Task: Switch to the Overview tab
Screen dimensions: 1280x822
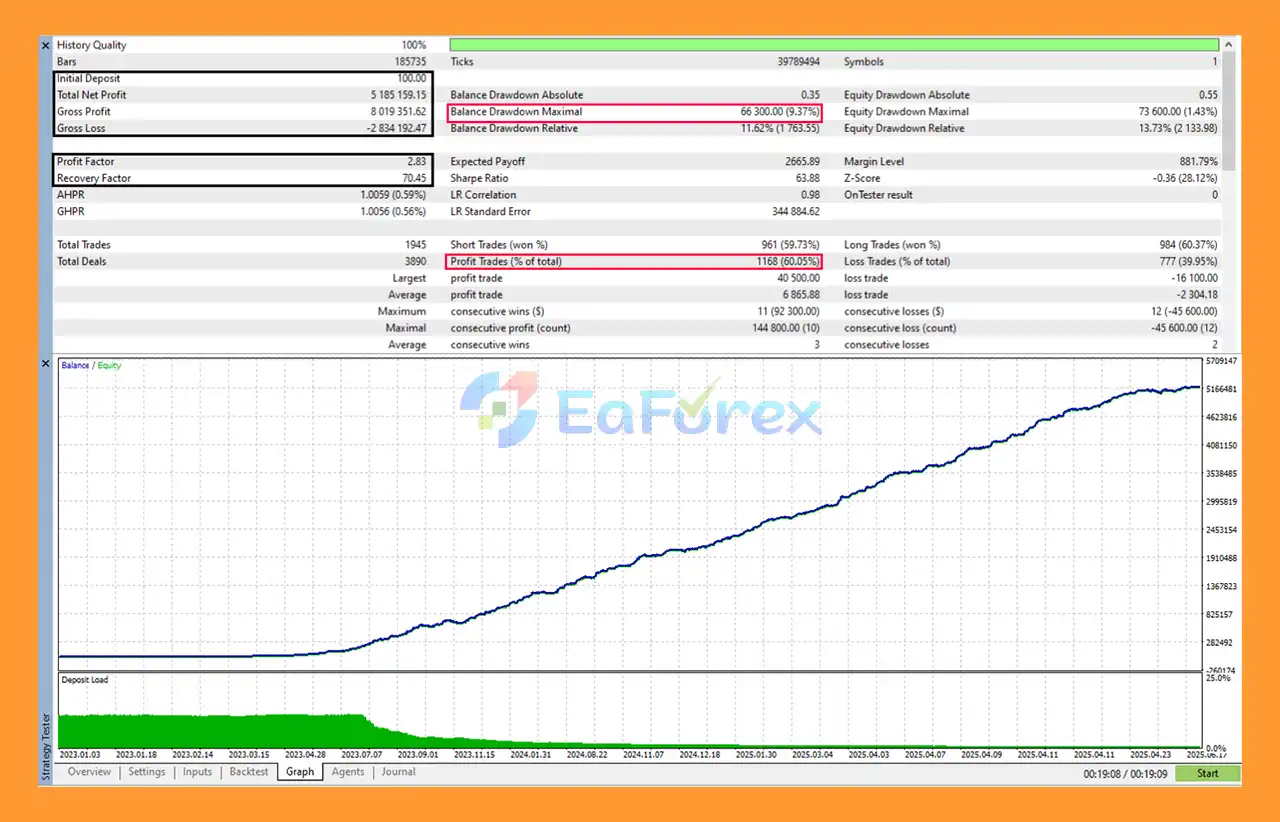Action: 89,772
